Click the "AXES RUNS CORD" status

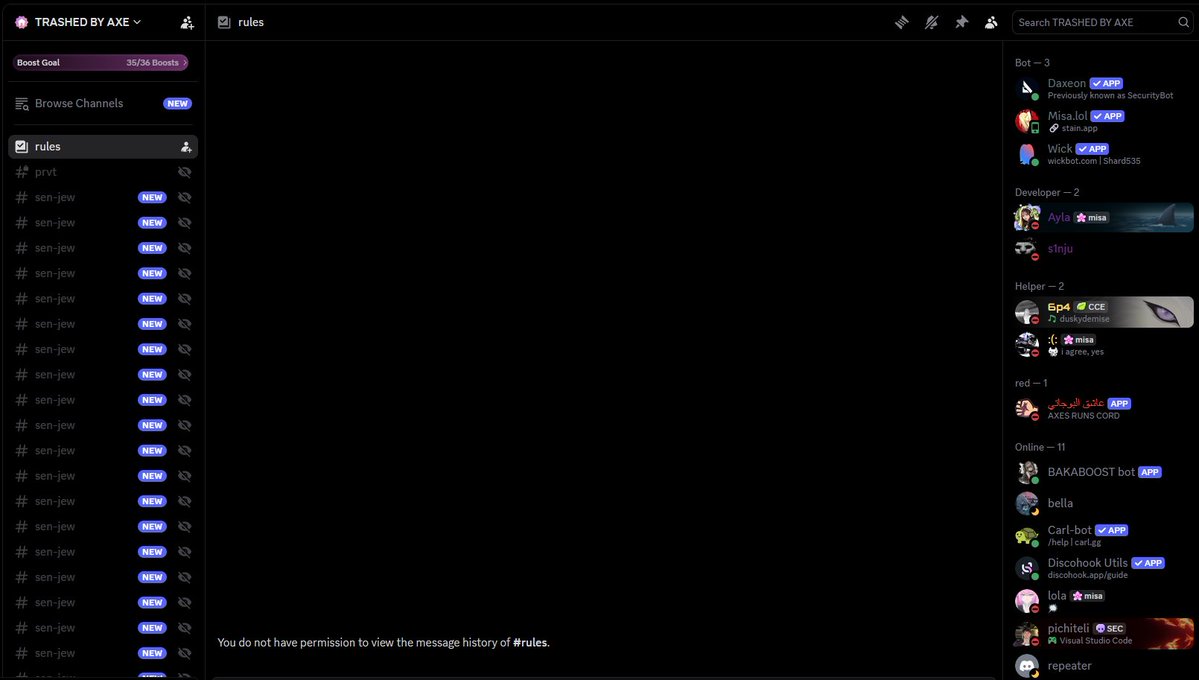tap(1083, 416)
